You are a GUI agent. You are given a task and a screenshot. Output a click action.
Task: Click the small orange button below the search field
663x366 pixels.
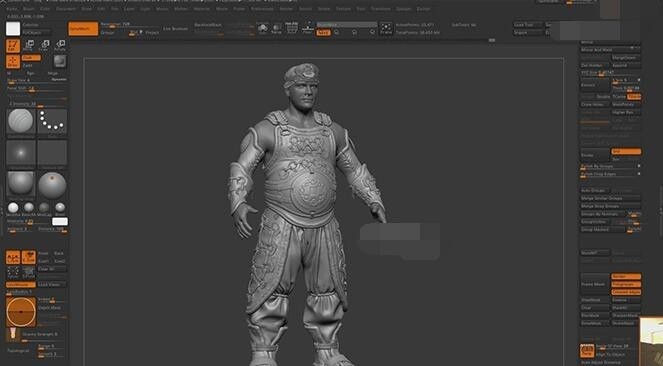tap(323, 33)
